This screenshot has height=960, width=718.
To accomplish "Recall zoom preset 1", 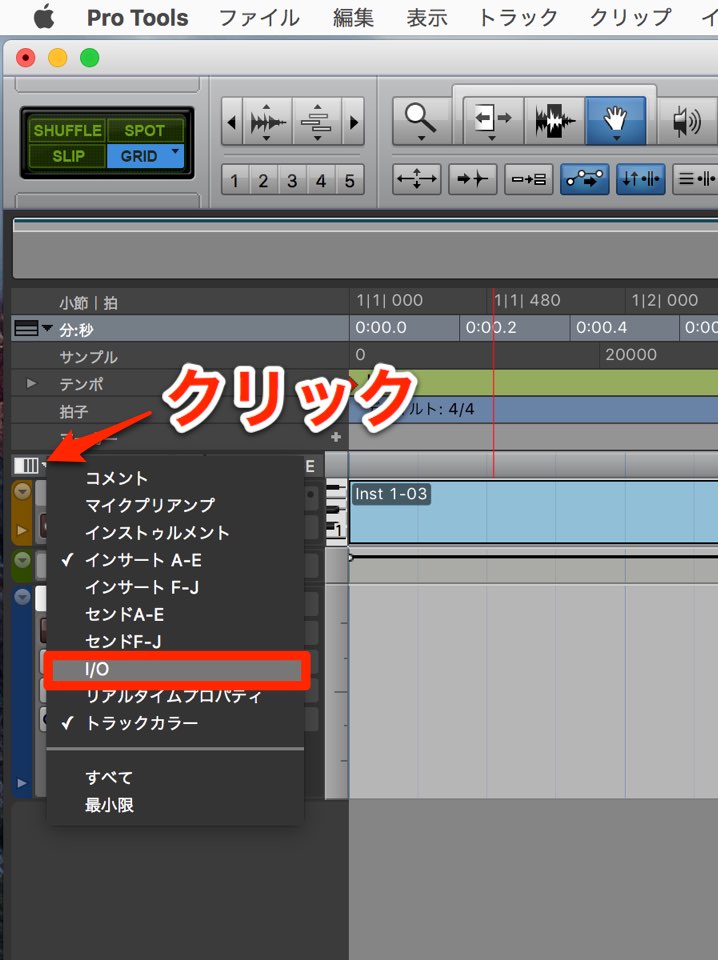I will point(234,181).
